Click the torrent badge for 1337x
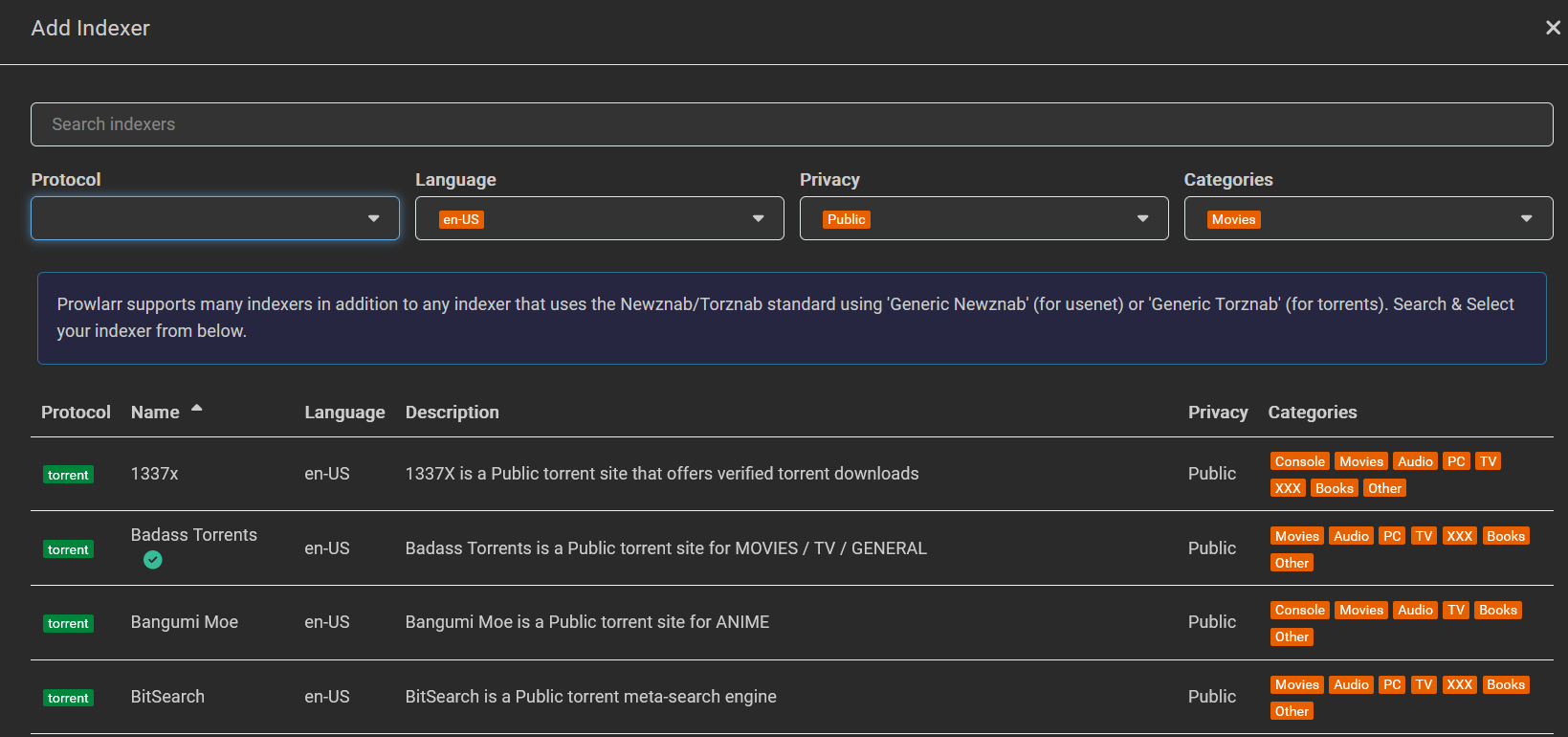The image size is (1568, 737). [x=68, y=475]
